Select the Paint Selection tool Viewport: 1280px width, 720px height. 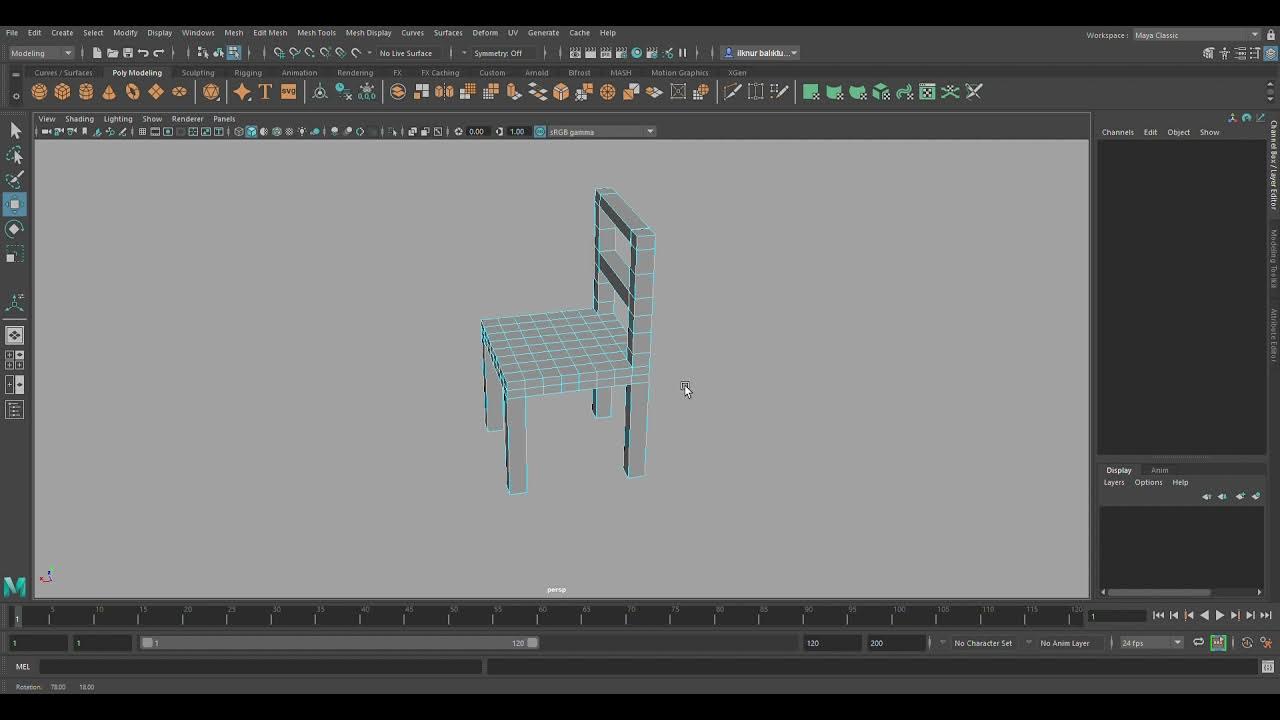coord(15,180)
